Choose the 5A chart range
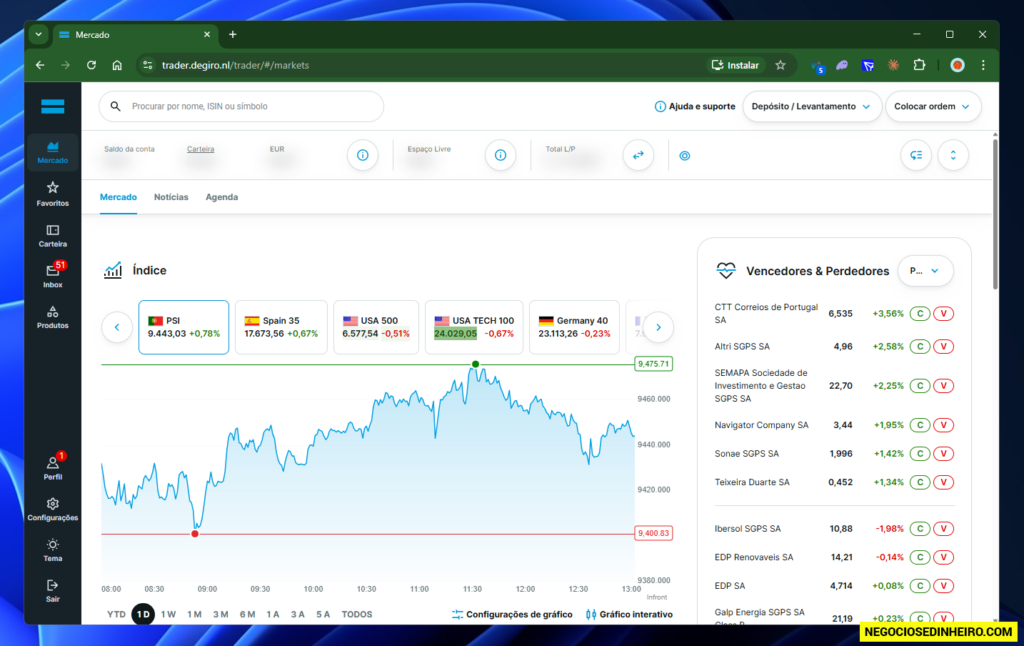1024x646 pixels. pos(323,615)
